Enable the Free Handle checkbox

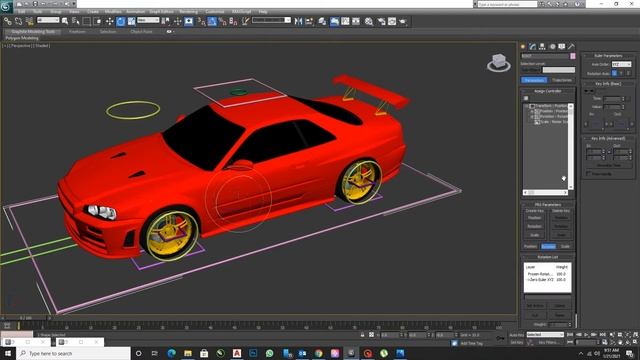589,173
